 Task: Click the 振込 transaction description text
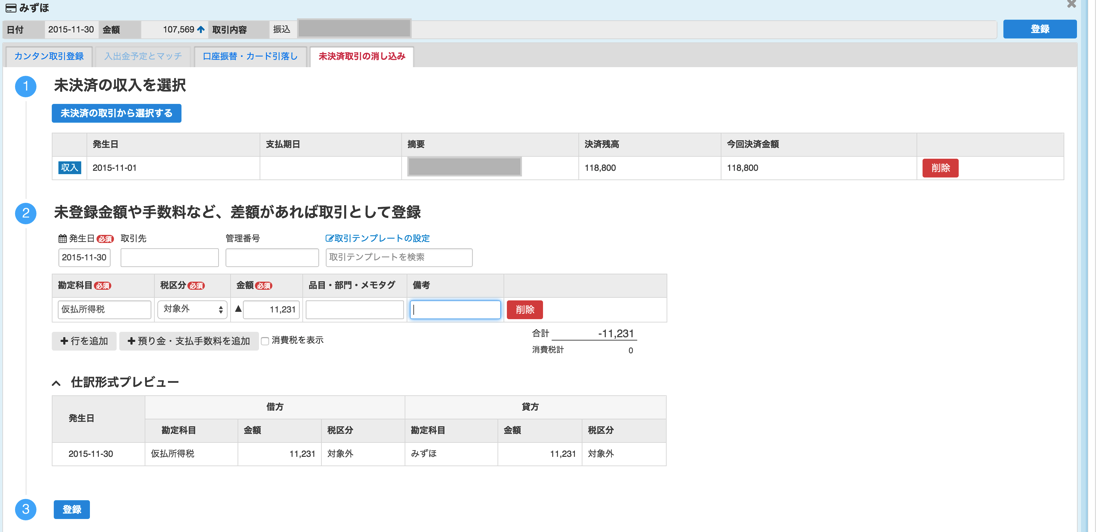281,29
